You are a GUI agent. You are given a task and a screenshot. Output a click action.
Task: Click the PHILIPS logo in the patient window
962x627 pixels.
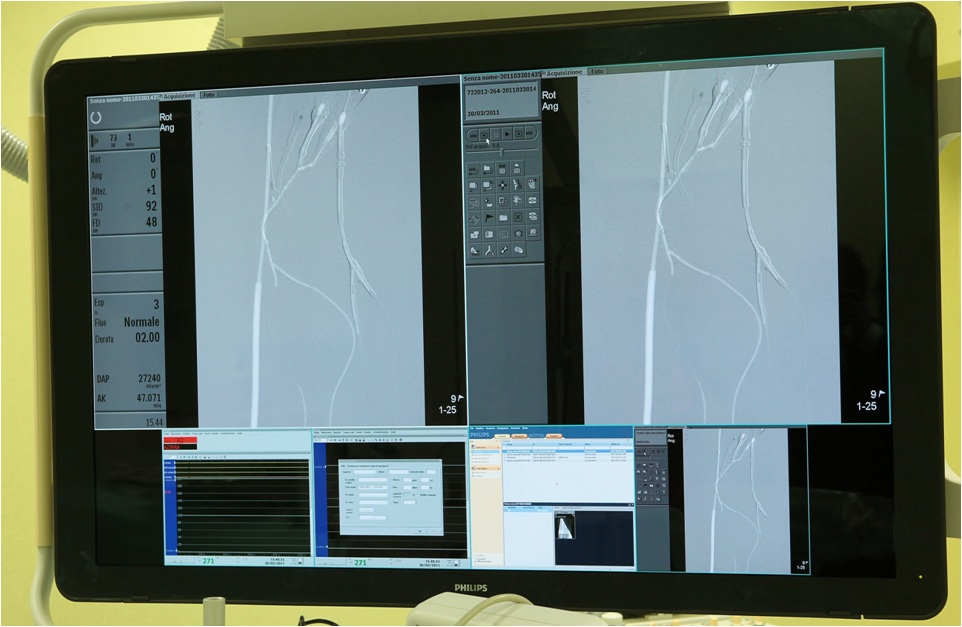point(482,434)
